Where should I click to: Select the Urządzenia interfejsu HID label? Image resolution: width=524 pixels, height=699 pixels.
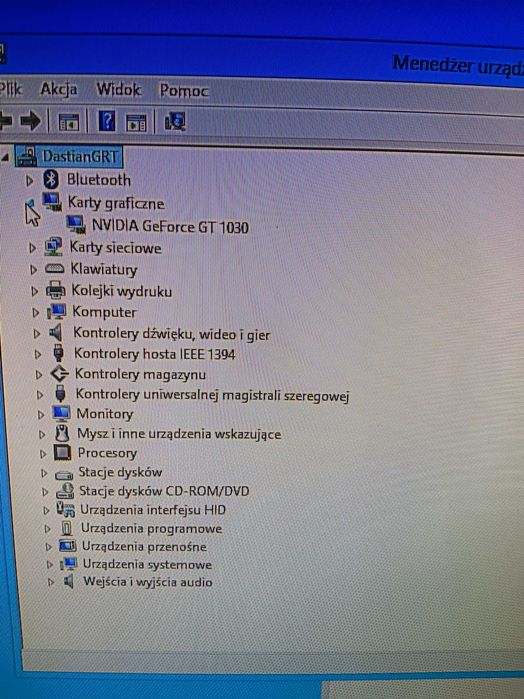(153, 510)
